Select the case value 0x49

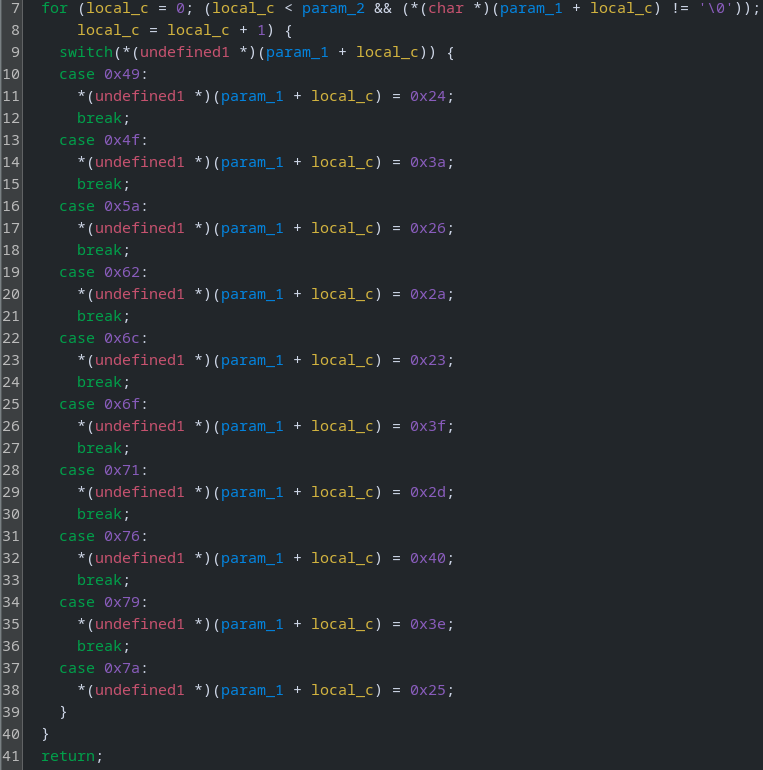click(122, 74)
